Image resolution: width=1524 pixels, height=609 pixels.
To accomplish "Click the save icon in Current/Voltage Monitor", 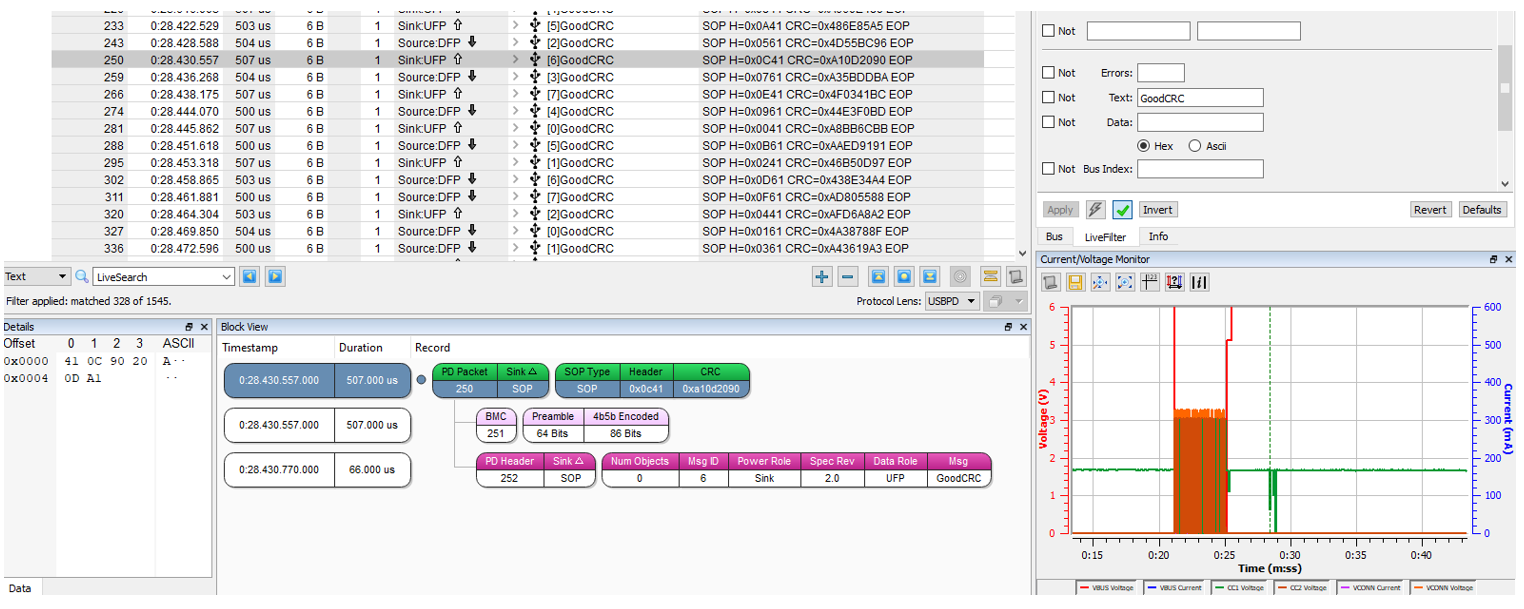I will point(1075,283).
